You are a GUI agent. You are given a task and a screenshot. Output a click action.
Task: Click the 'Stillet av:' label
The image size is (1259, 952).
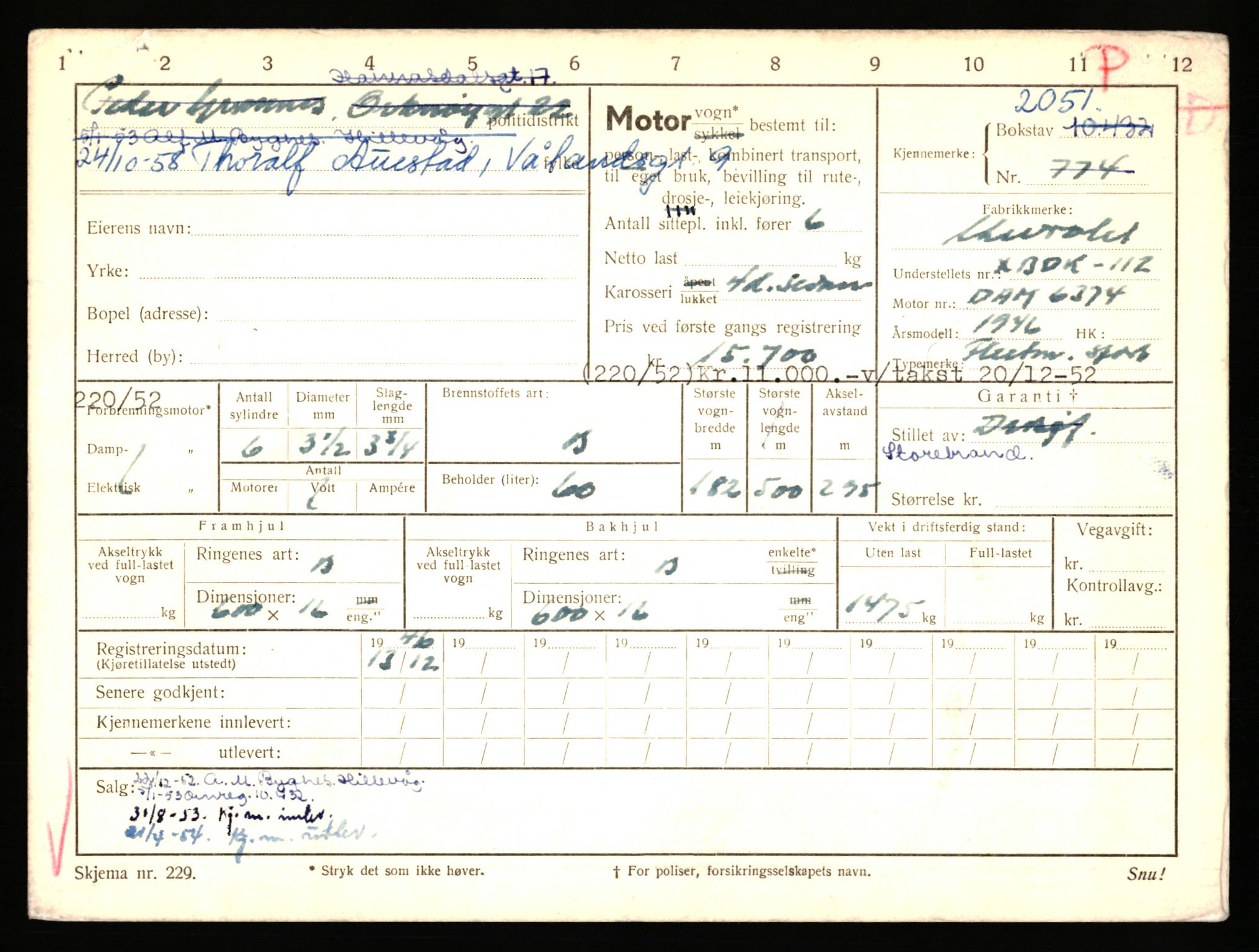(928, 435)
